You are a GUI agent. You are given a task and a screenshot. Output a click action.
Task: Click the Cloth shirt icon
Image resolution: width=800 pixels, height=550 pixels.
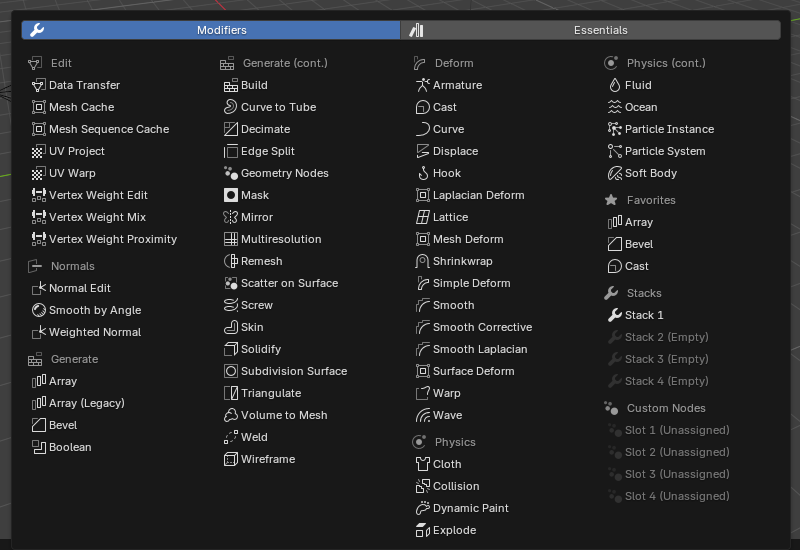coord(422,464)
